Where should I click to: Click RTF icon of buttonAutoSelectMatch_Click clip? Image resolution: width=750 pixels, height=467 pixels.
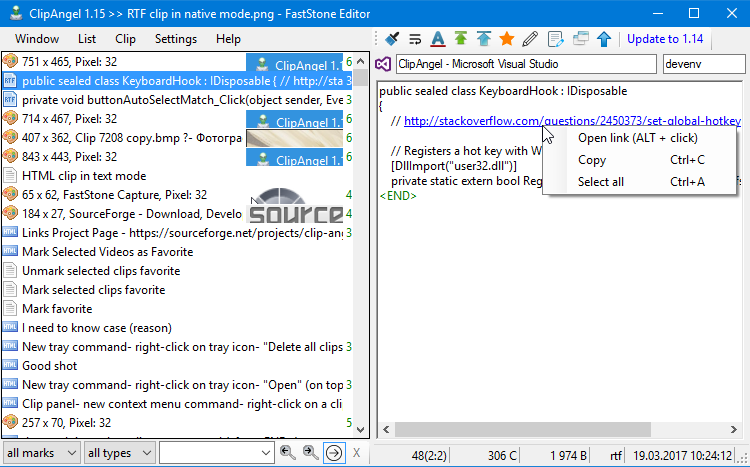[x=10, y=100]
